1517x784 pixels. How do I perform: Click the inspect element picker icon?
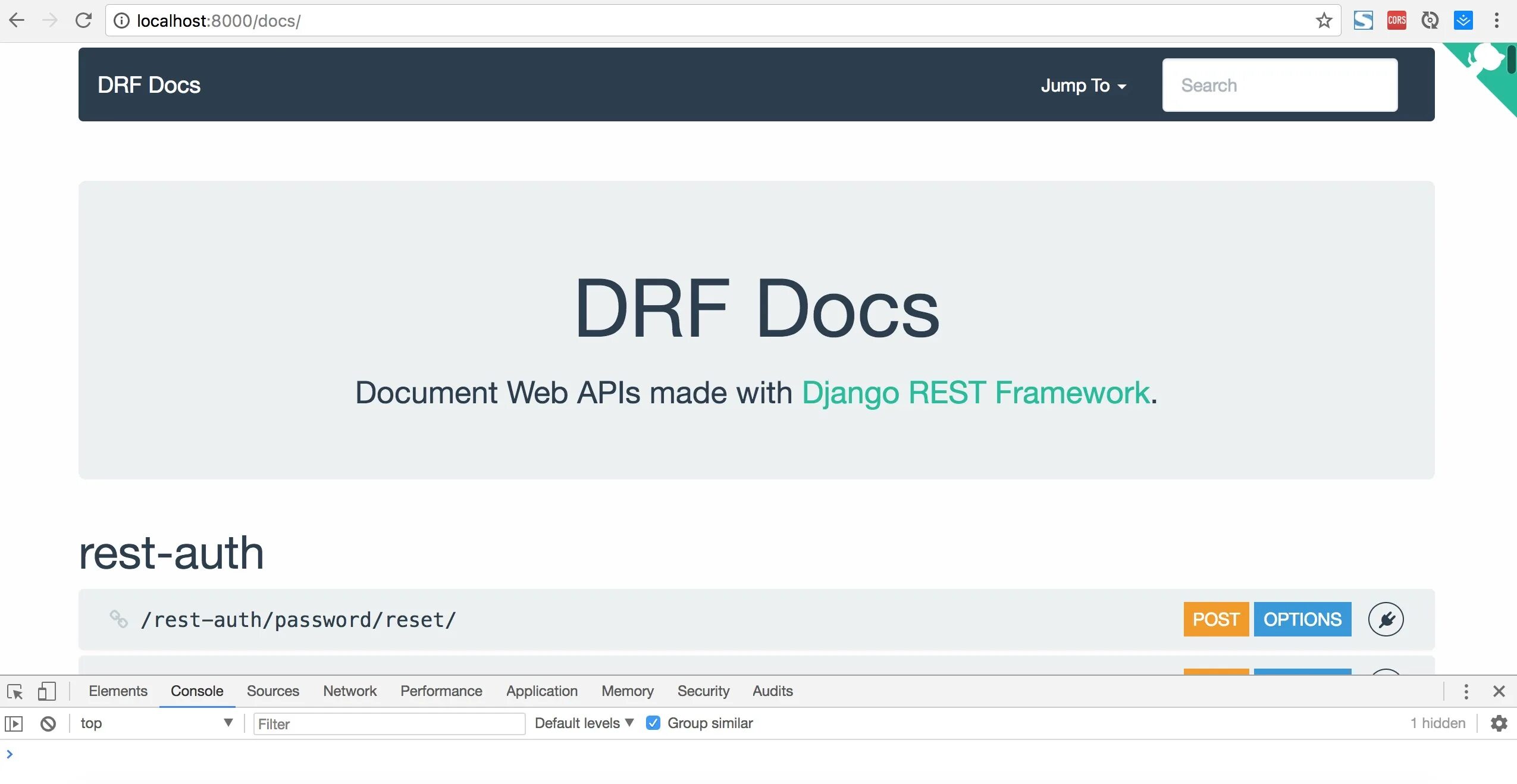click(x=15, y=691)
